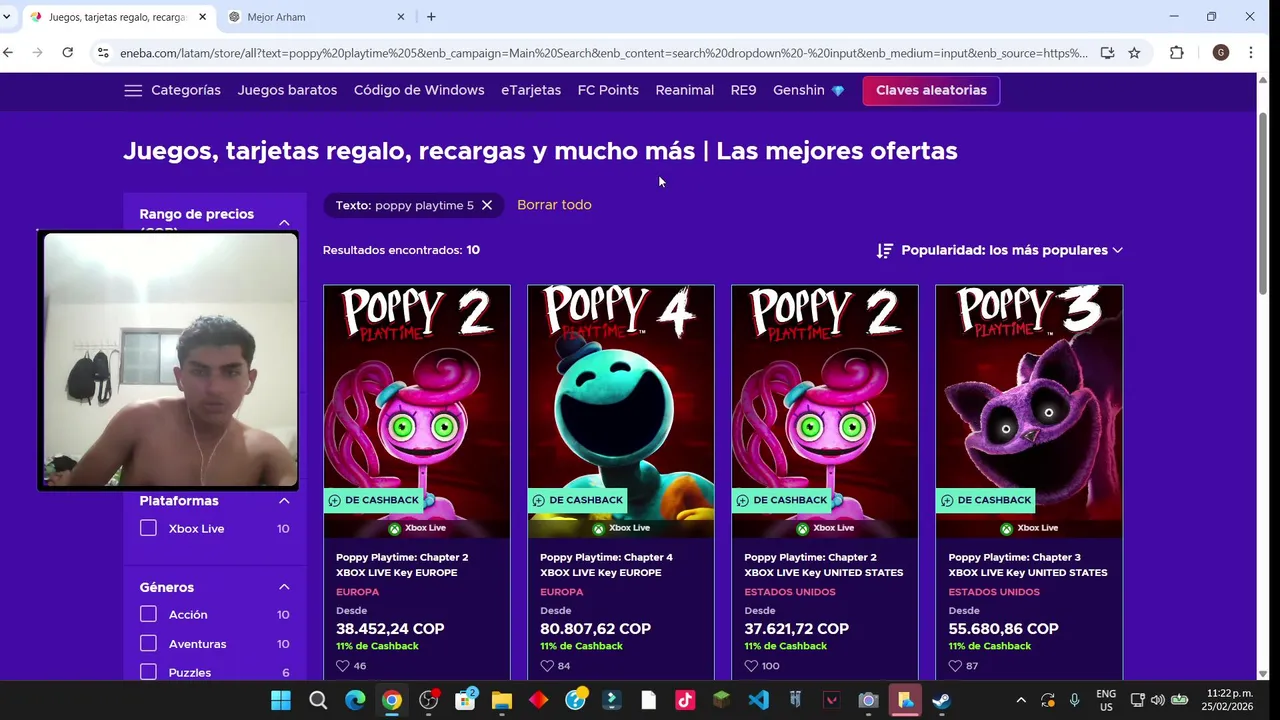Click the Claves aleatorias button
Screen dimensions: 1280x720
[x=931, y=90]
